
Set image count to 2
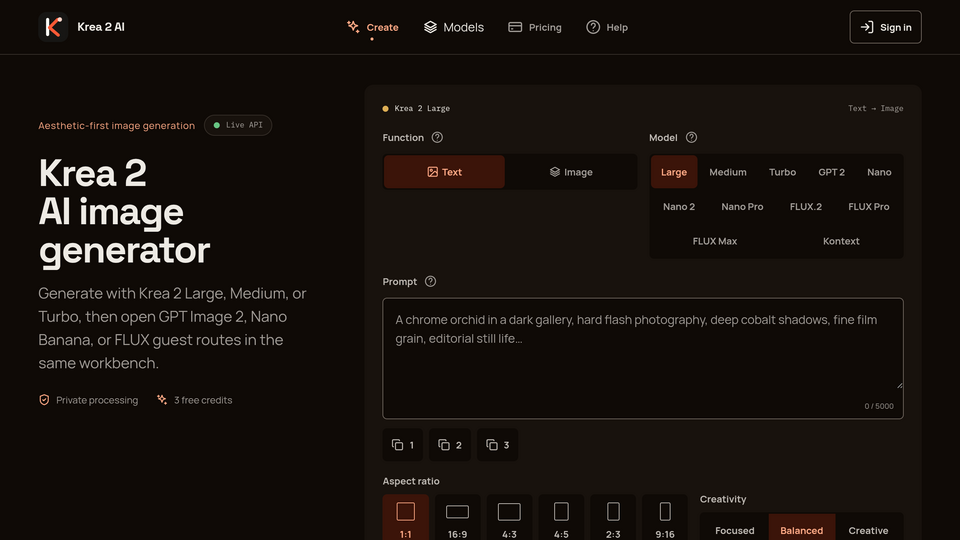point(450,445)
